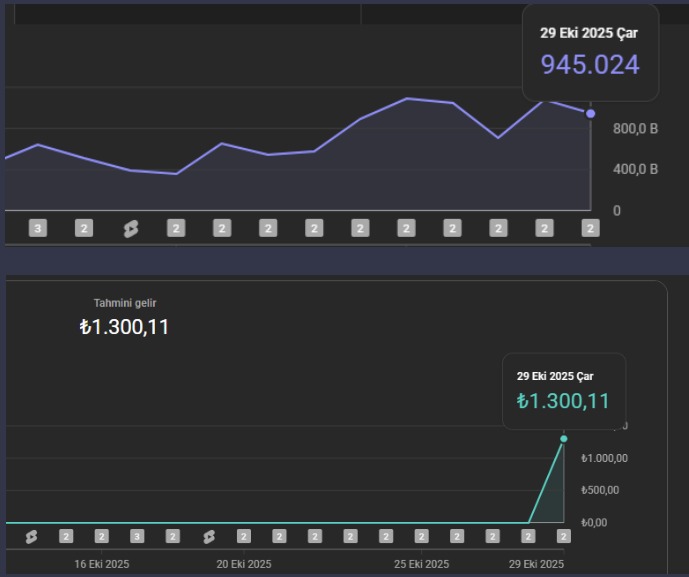Click the '20 Eki 2025' date axis label
689x577 pixels.
click(244, 564)
